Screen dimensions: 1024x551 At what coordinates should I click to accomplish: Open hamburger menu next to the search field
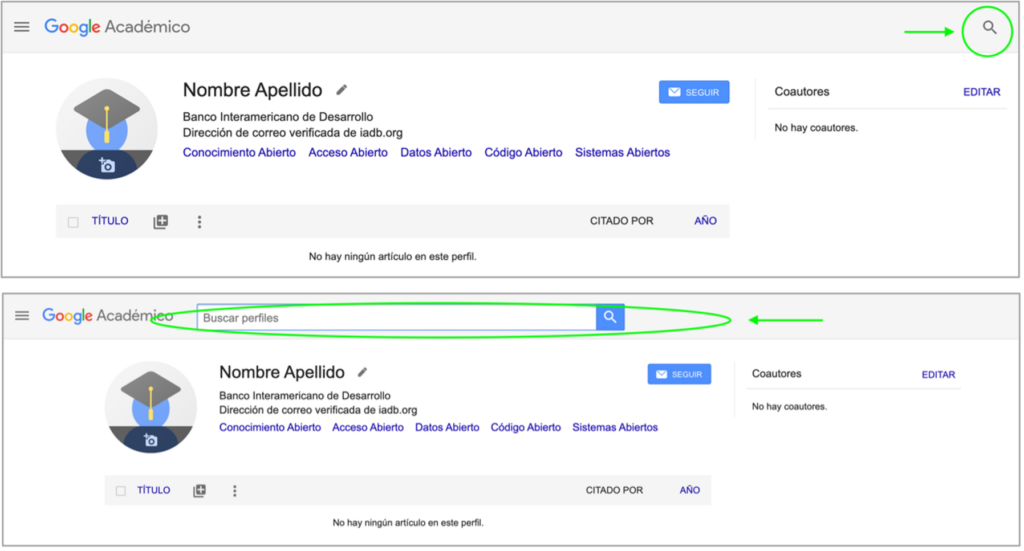(x=22, y=316)
